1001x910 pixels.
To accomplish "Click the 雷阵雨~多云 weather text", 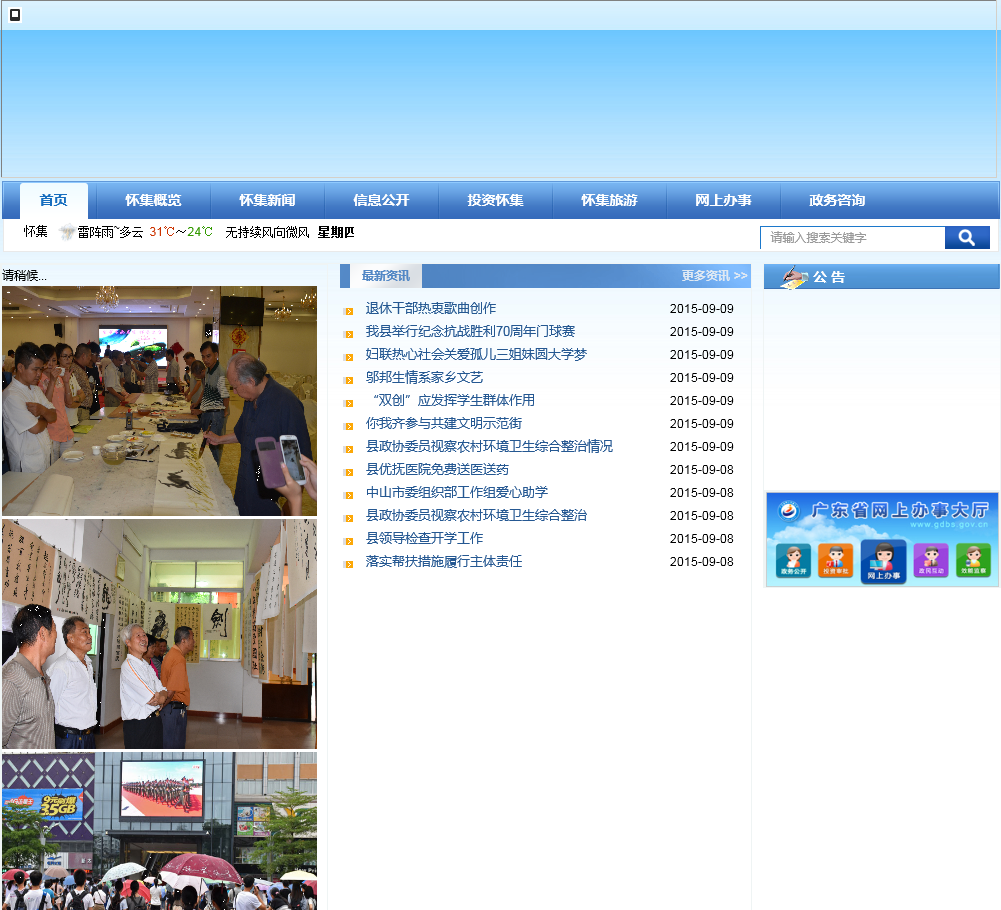I will click(110, 232).
